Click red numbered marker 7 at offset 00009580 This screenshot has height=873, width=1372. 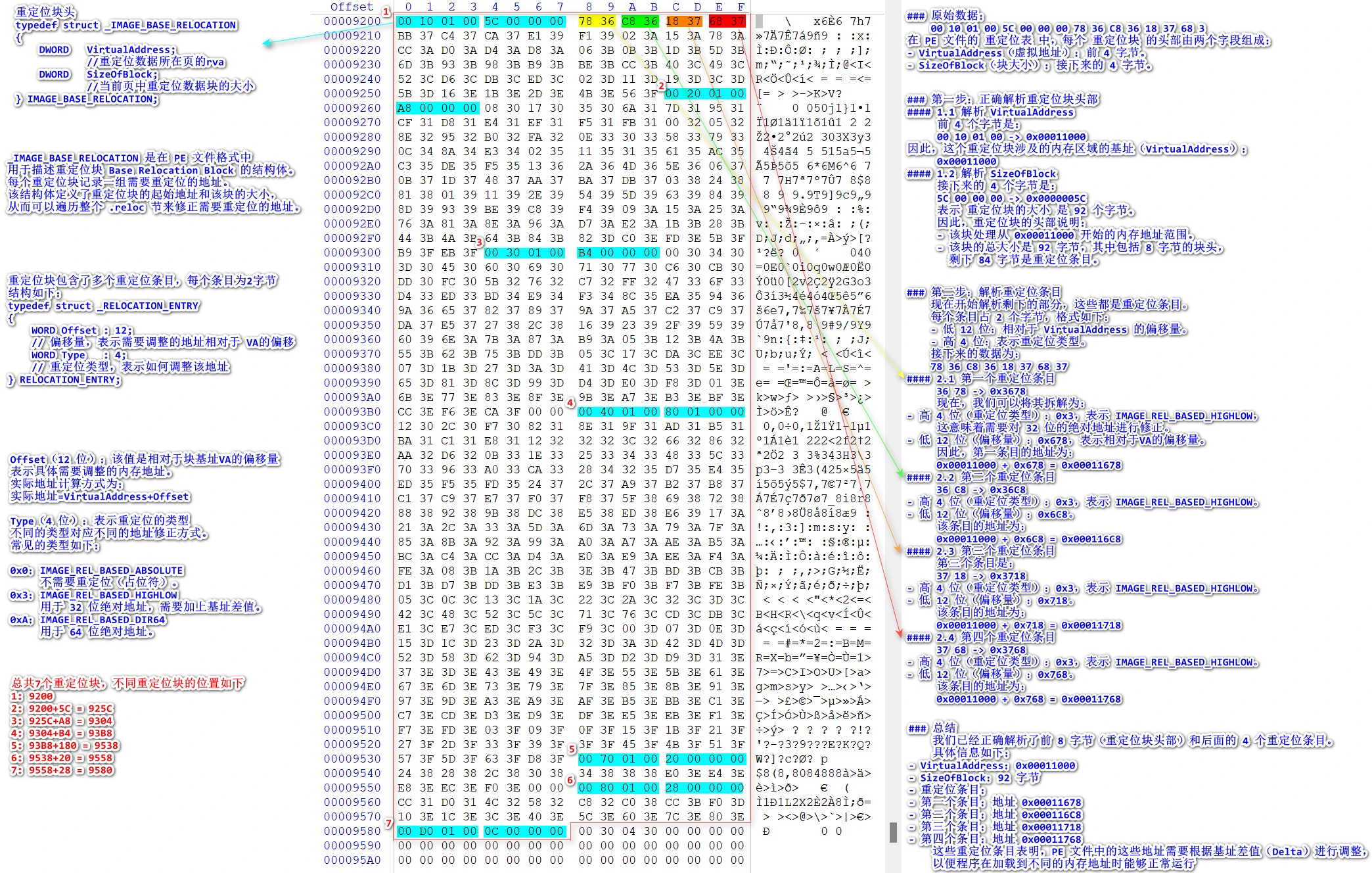(389, 823)
